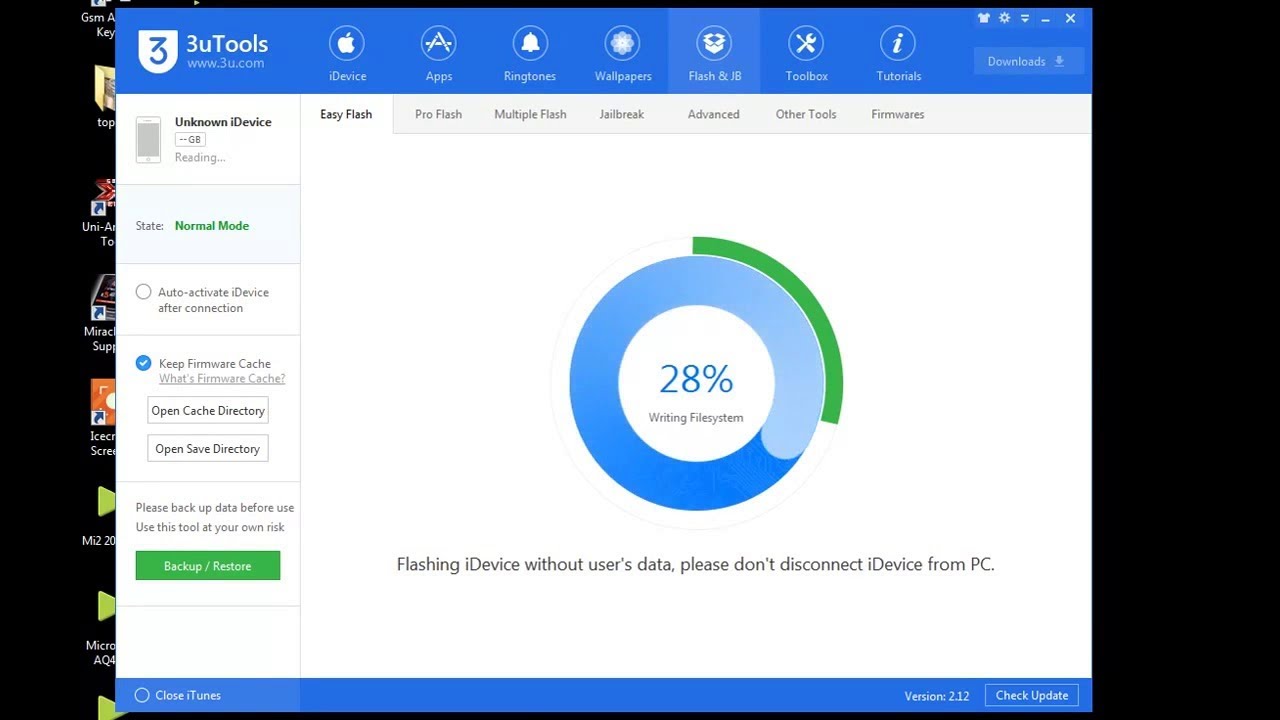Switch to Easy Flash tab
This screenshot has height=720, width=1280.
(x=346, y=114)
